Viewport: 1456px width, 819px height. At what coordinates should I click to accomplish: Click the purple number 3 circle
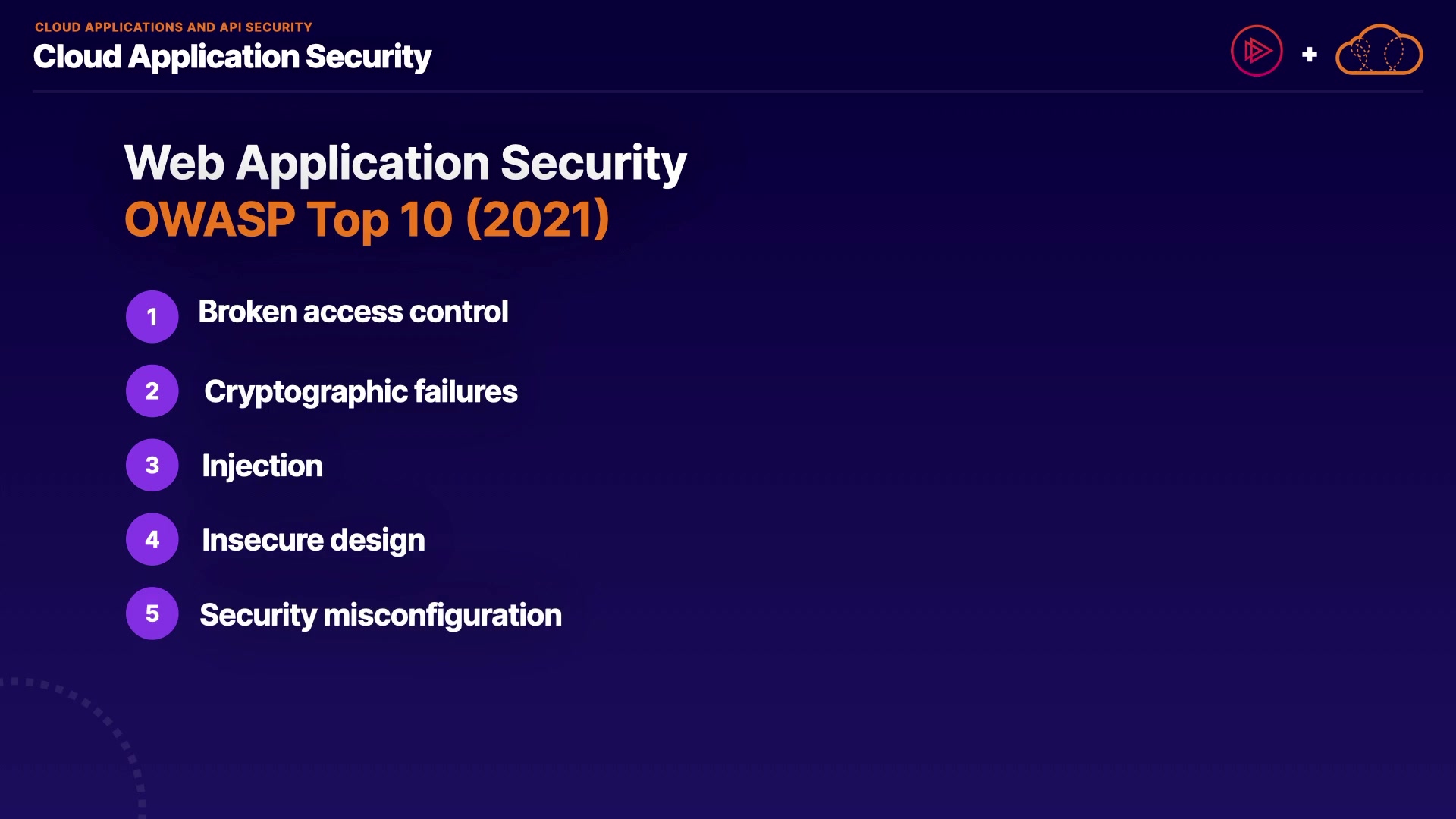click(152, 465)
